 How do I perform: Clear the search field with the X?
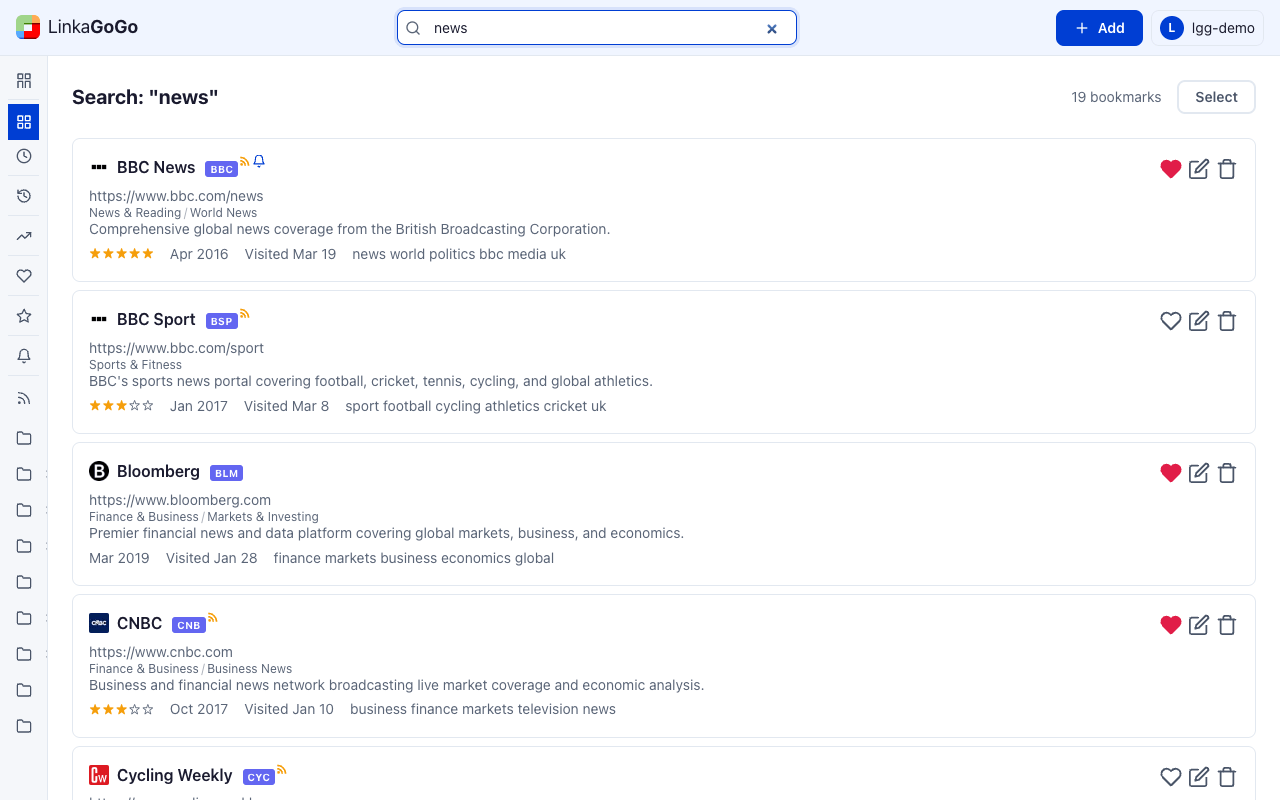[x=772, y=29]
